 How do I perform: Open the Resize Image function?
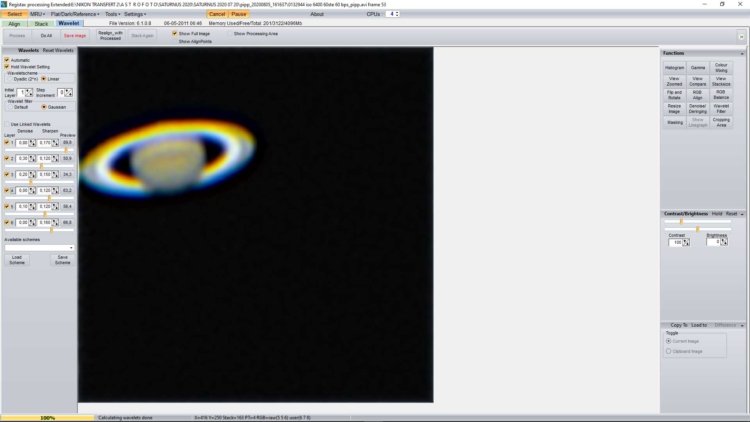[x=674, y=109]
